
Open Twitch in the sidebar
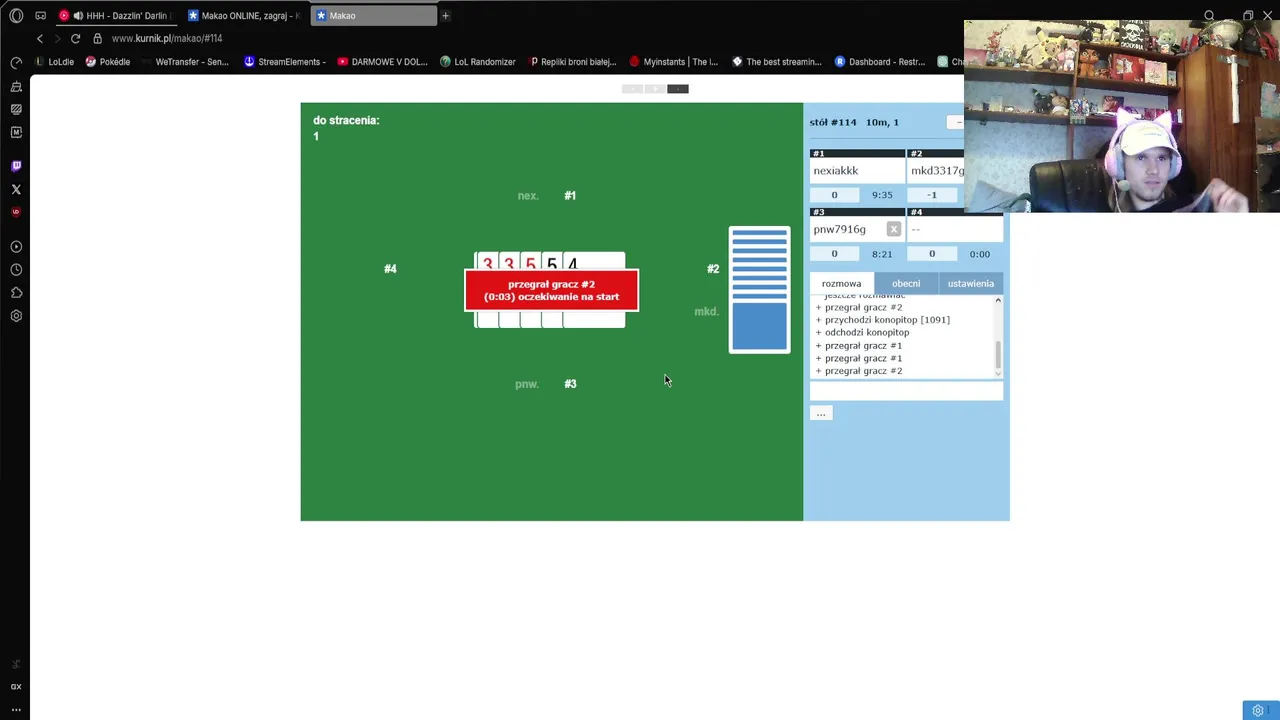coord(16,166)
